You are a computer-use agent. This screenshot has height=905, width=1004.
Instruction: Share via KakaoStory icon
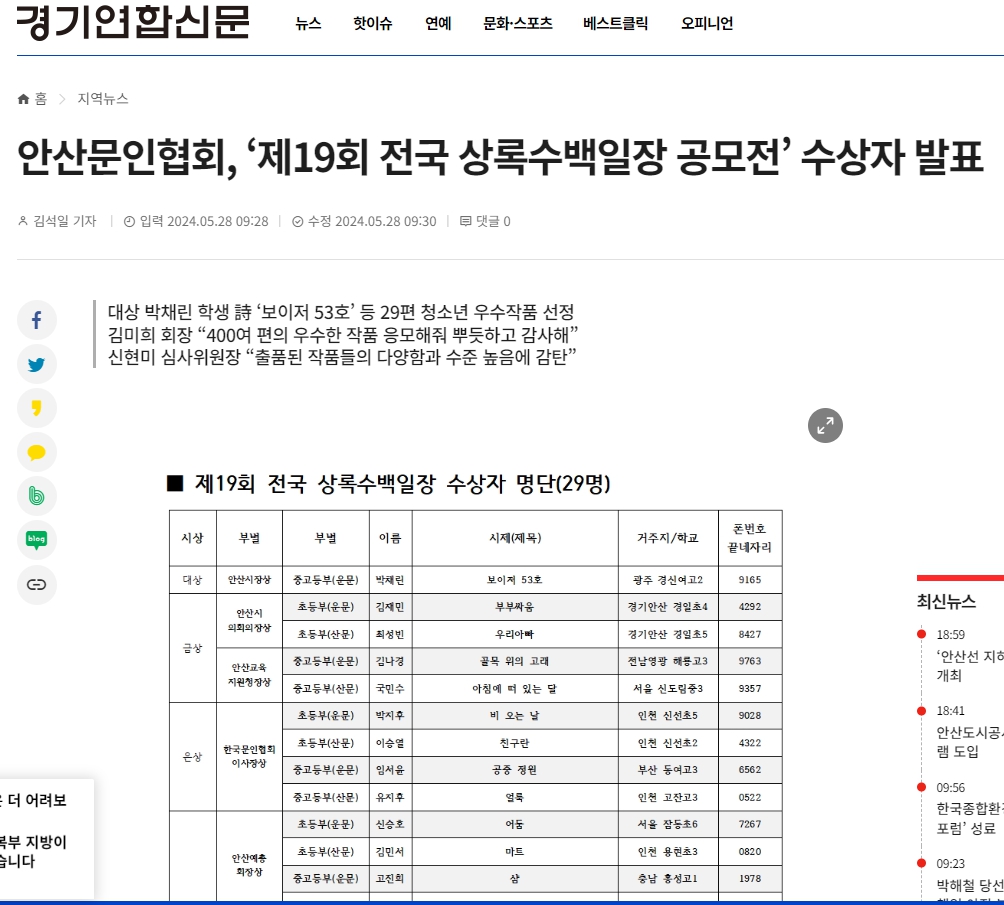36,408
